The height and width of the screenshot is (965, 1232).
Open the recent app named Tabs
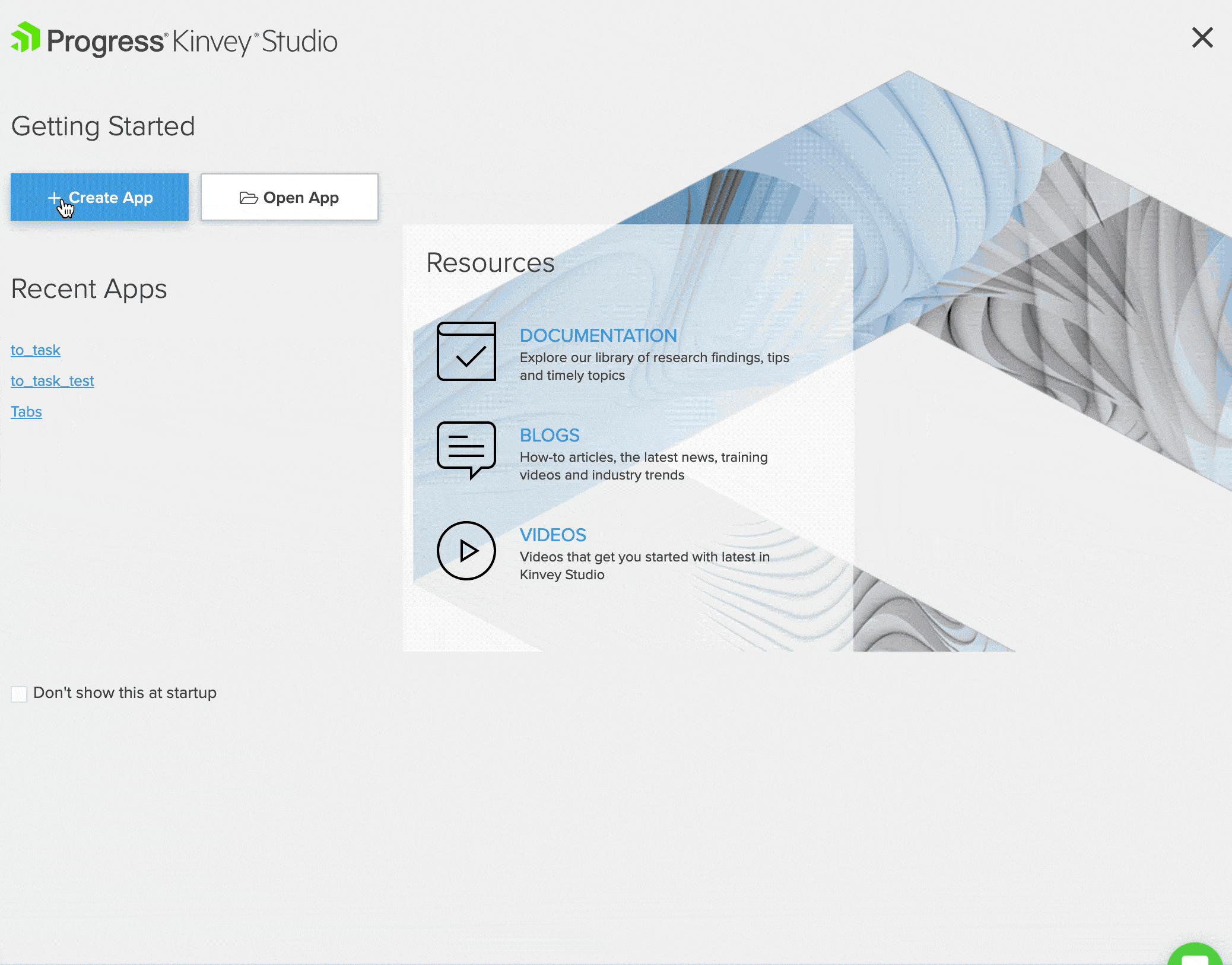26,412
